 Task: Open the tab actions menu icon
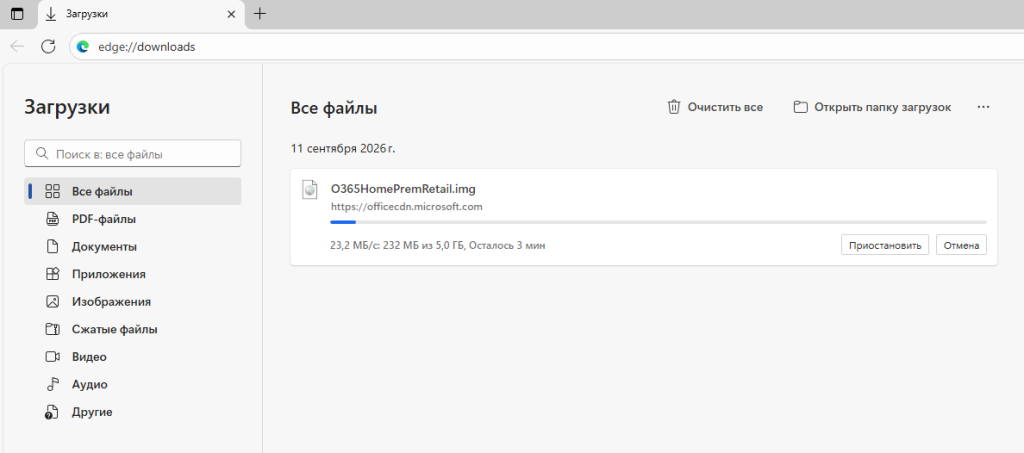pyautogui.click(x=18, y=14)
